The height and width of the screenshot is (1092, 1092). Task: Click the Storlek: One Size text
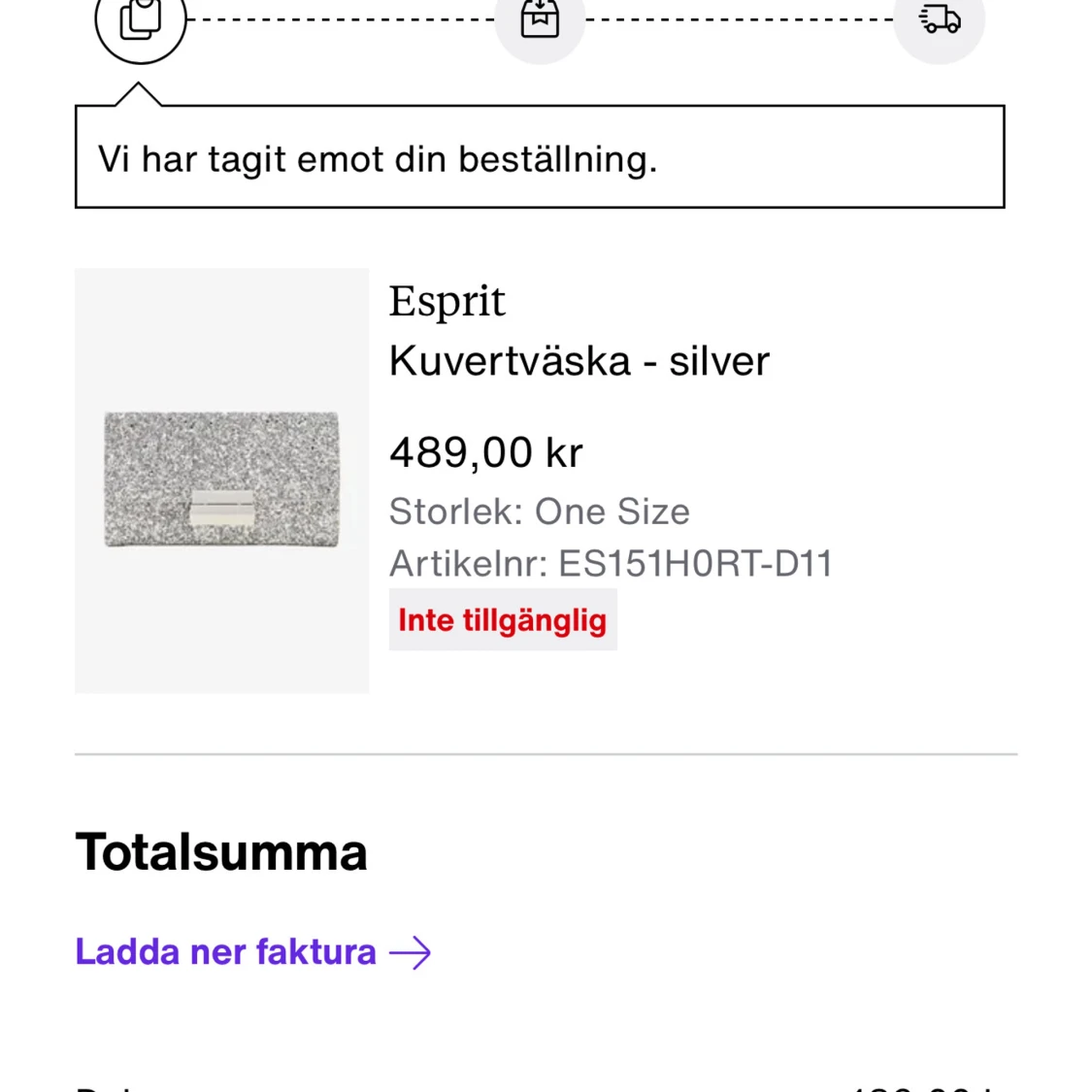(x=539, y=512)
